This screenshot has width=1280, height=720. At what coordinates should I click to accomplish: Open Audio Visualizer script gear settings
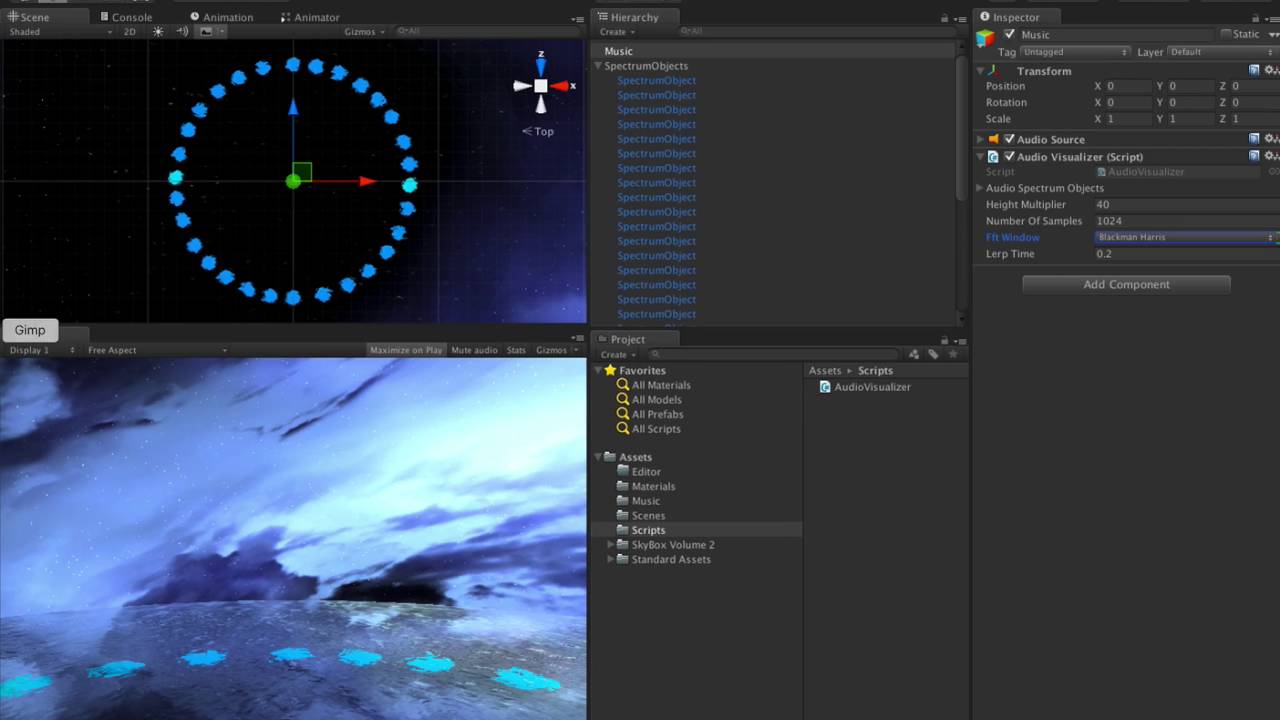click(1271, 156)
